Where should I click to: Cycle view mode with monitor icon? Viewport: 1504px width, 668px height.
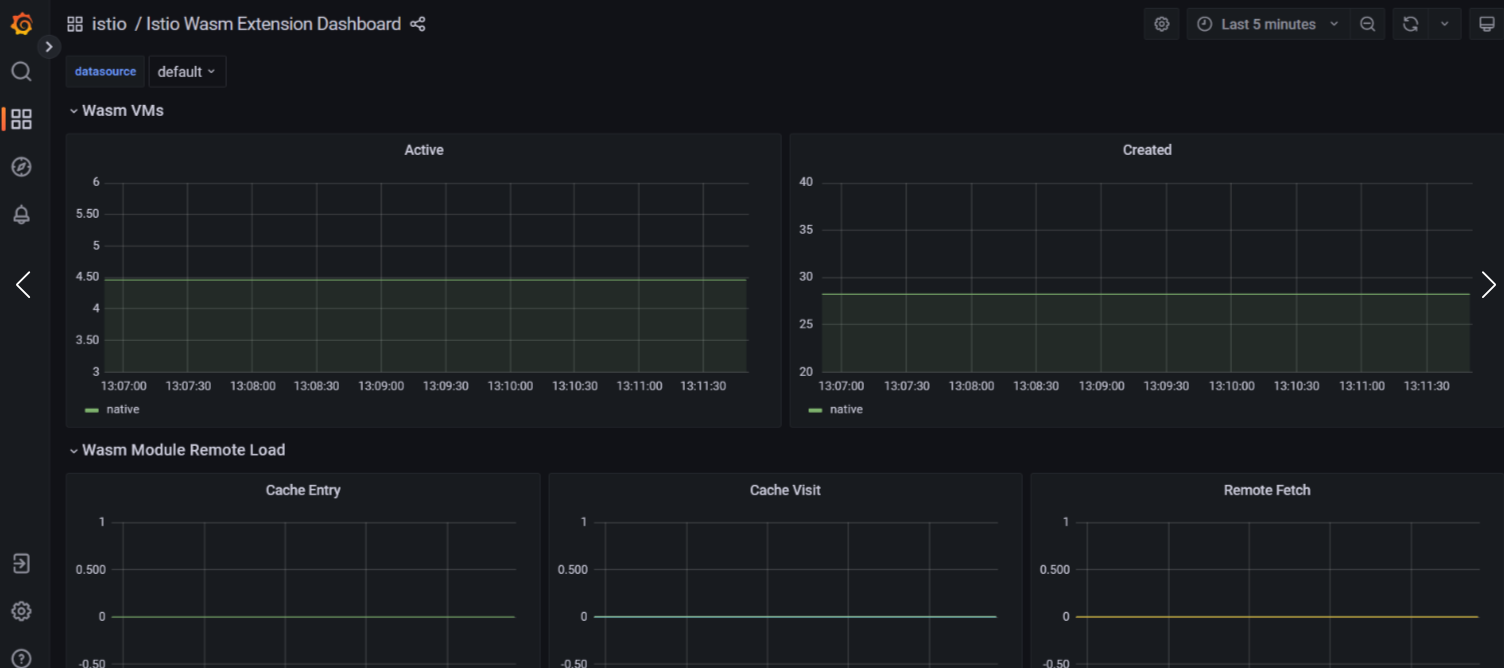coord(1487,24)
